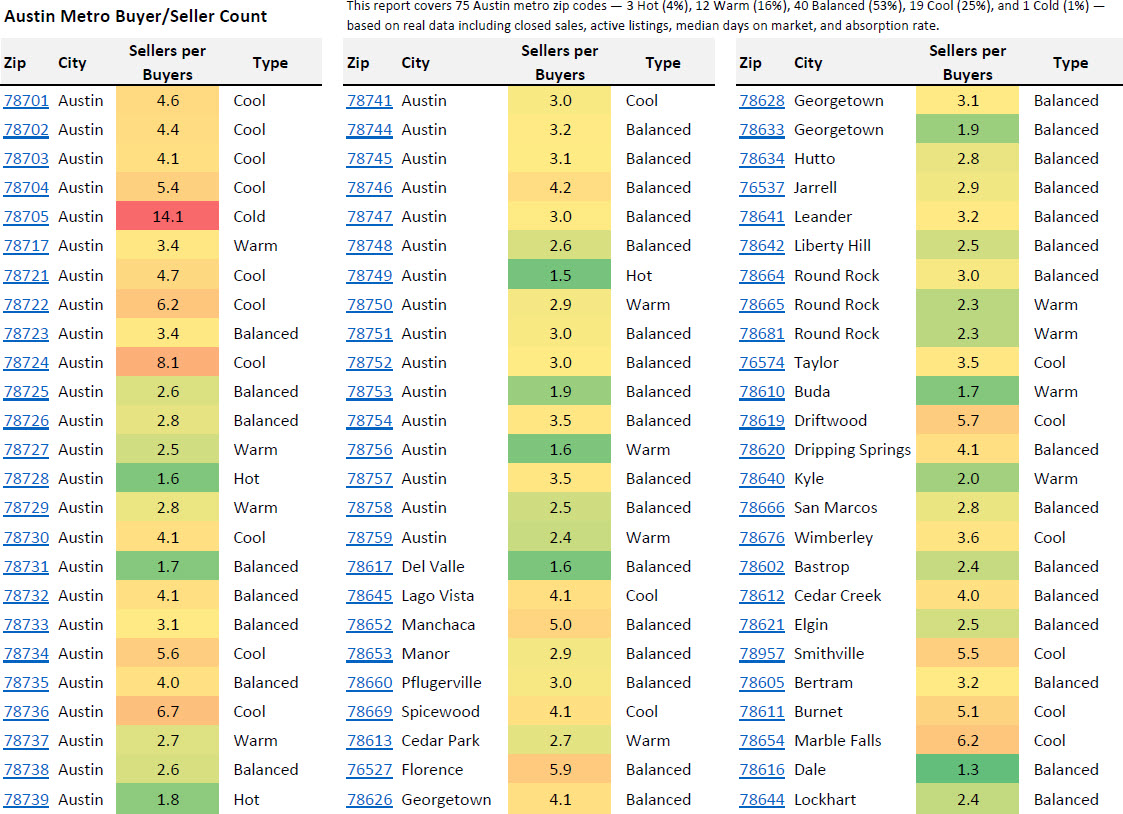
Task: Click the 78705 zip link
Action: tap(26, 217)
